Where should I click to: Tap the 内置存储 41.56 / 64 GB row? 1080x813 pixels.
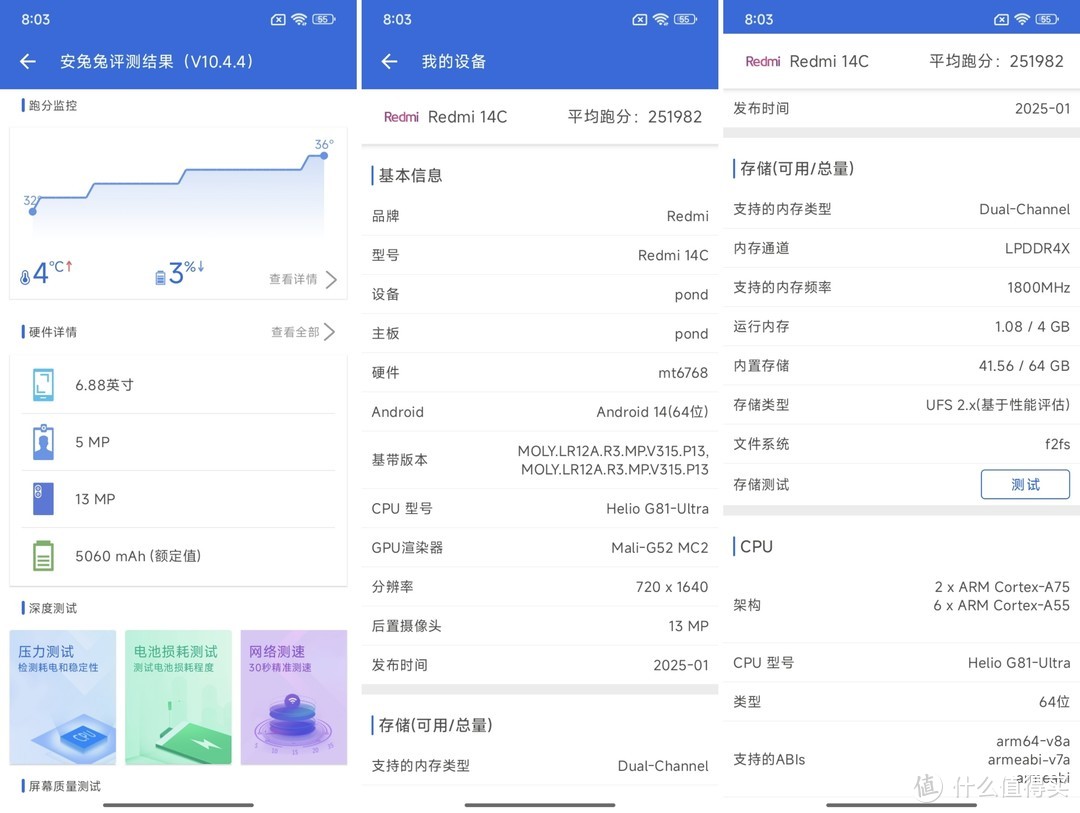(902, 366)
